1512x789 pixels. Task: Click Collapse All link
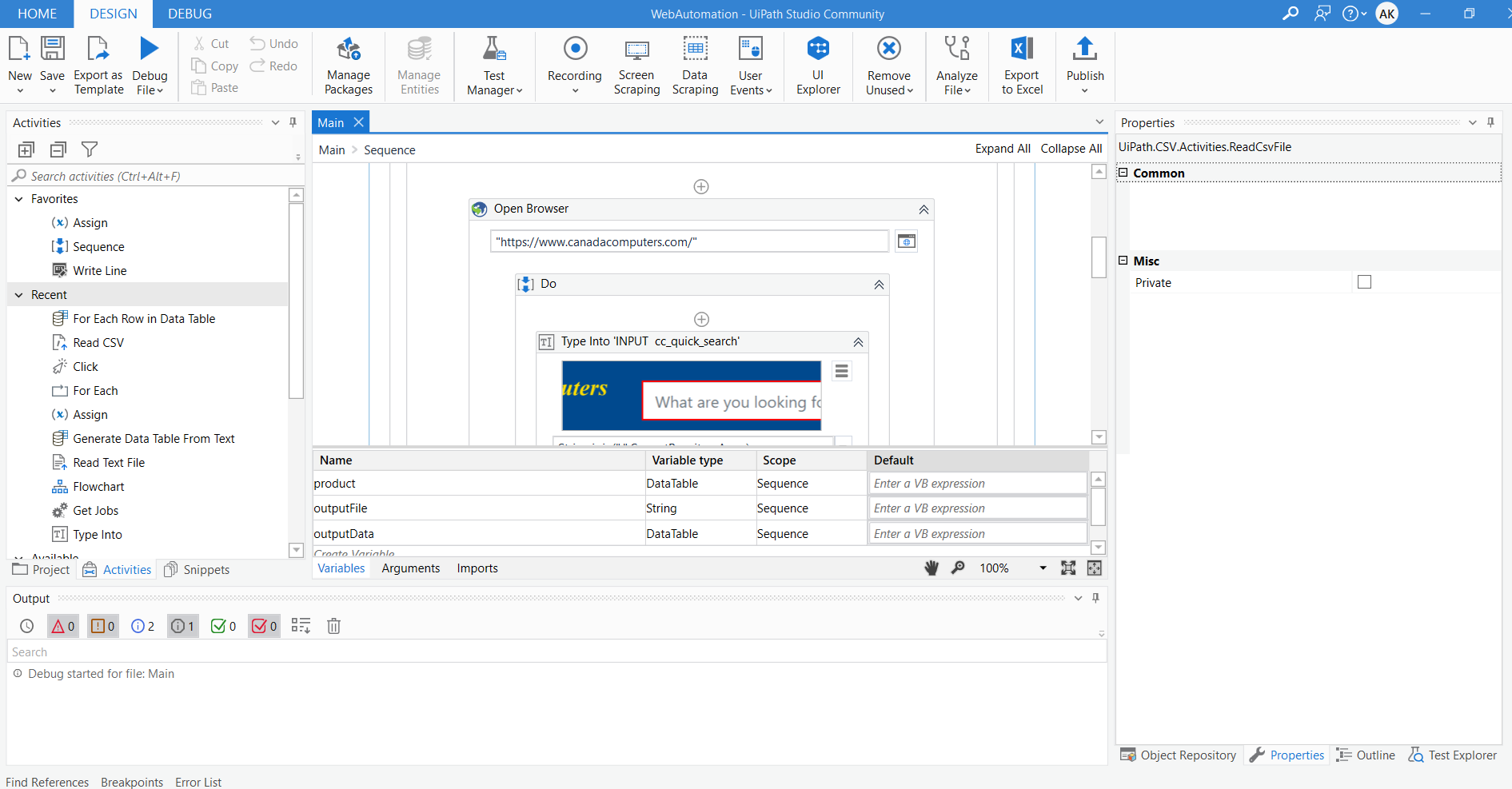[1071, 149]
